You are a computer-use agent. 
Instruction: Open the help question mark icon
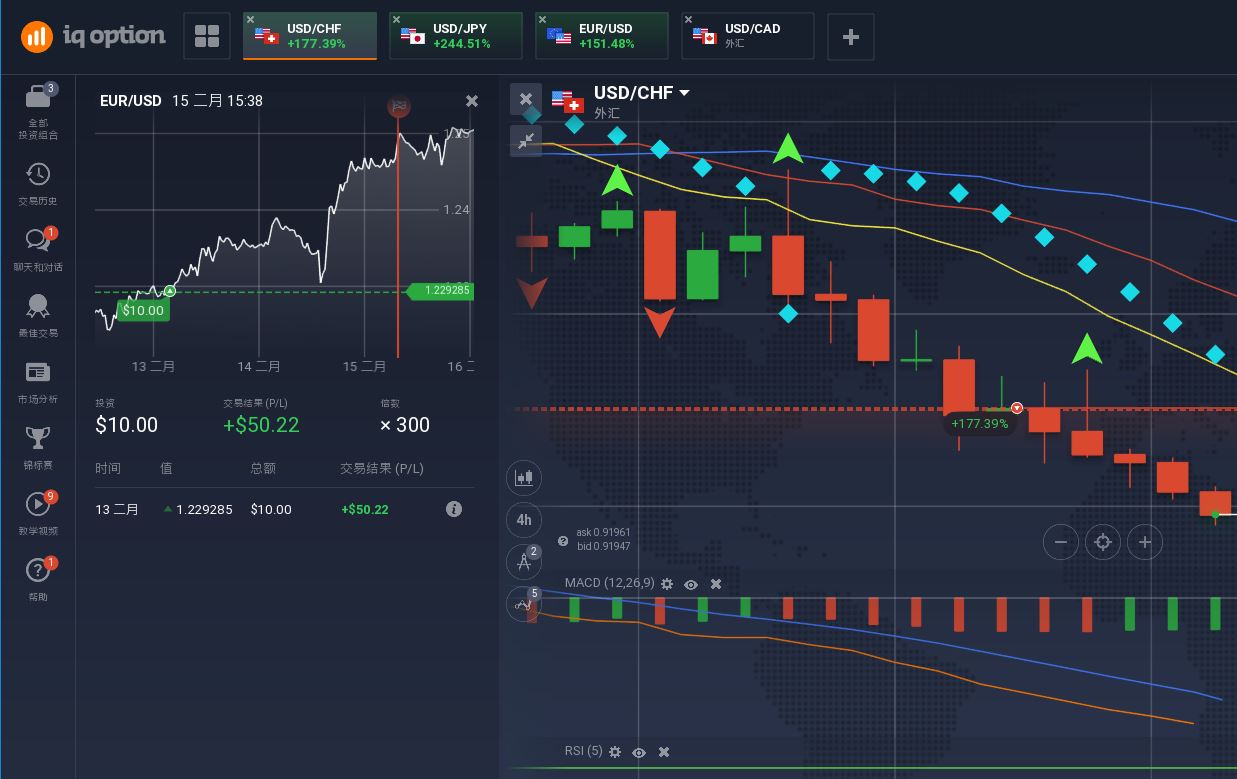(38, 570)
